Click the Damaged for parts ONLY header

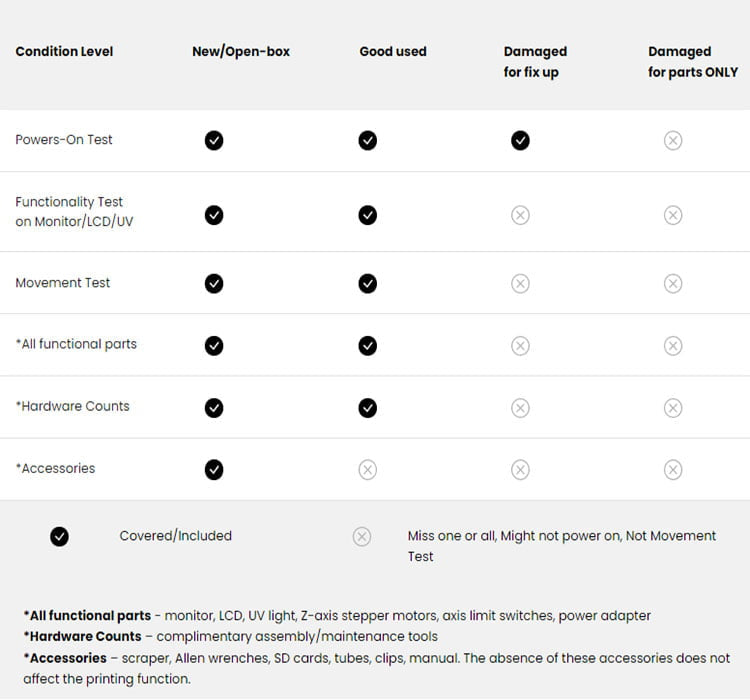(693, 62)
